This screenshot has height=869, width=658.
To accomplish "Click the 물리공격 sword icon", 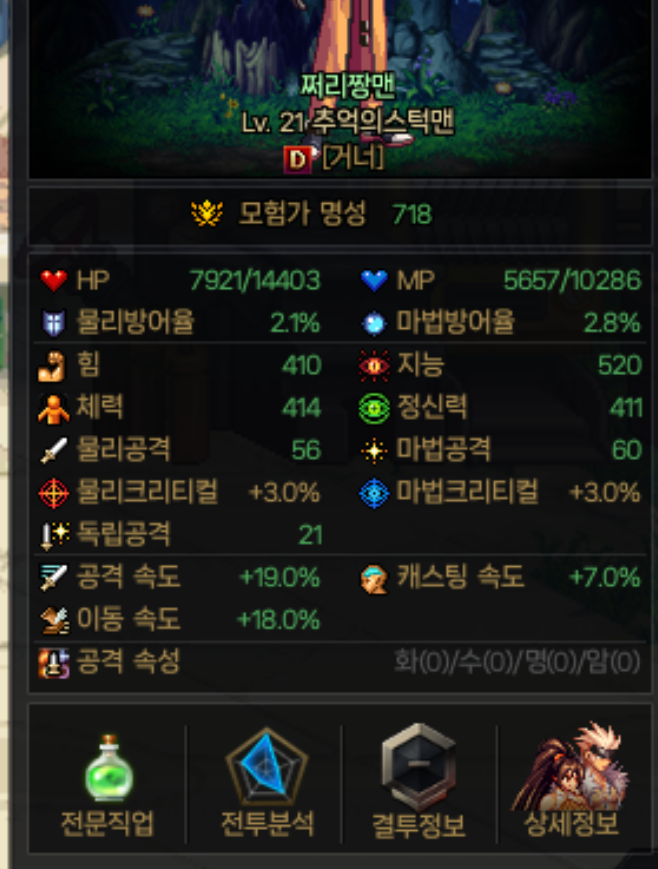I will pyautogui.click(x=54, y=451).
